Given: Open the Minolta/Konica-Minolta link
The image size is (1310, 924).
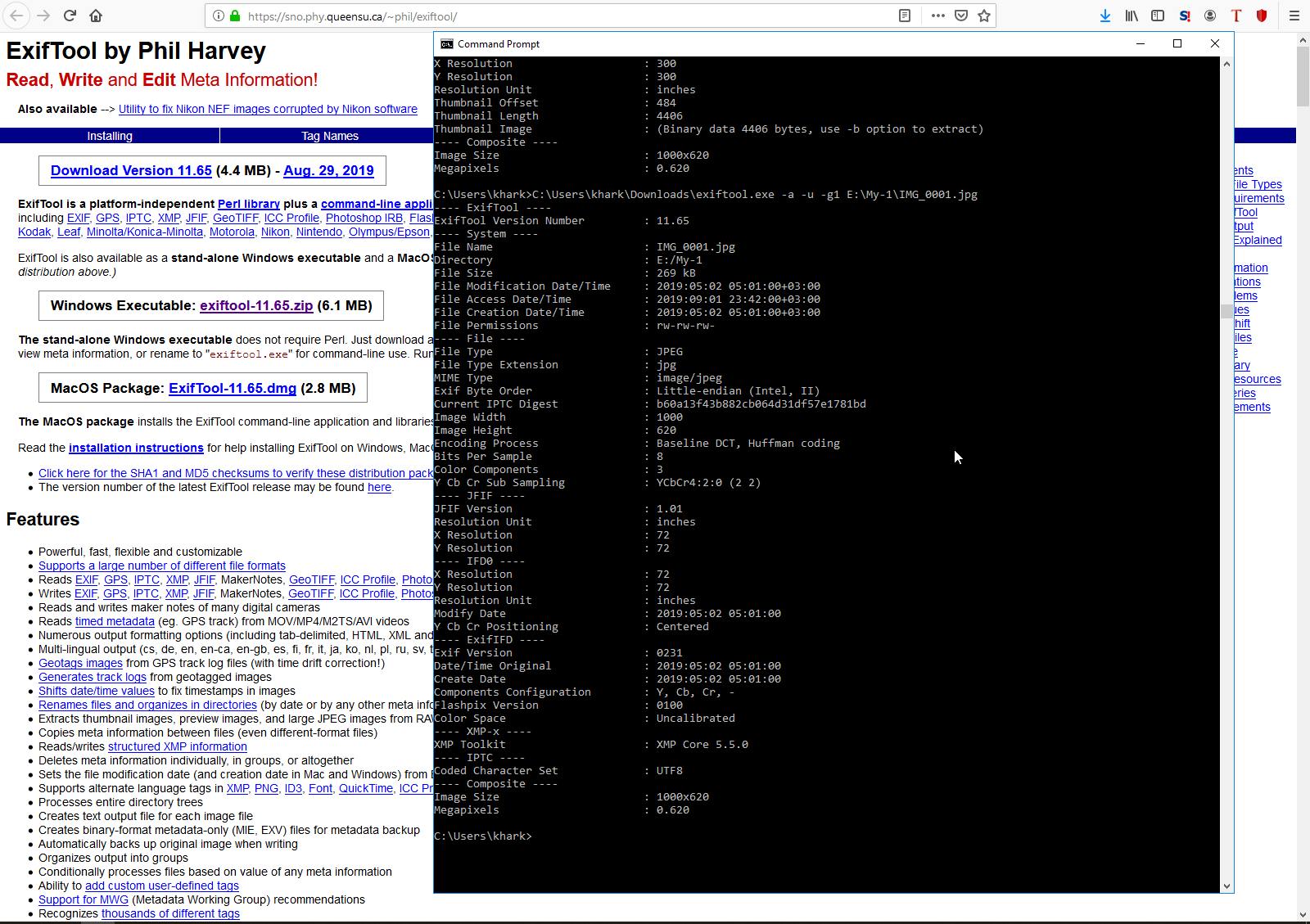Looking at the screenshot, I should coord(145,232).
